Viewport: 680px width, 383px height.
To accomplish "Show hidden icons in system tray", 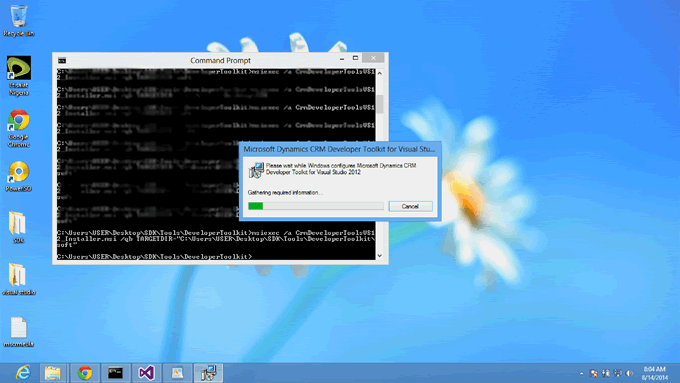I will [x=582, y=373].
